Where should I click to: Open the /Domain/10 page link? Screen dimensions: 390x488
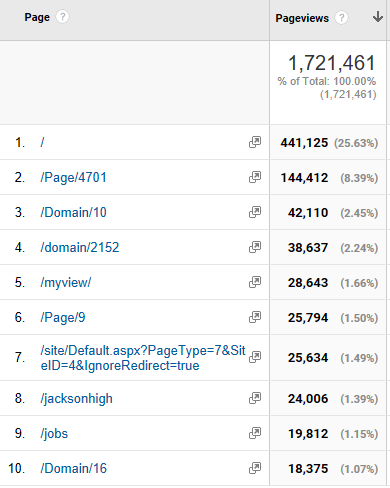[73, 212]
